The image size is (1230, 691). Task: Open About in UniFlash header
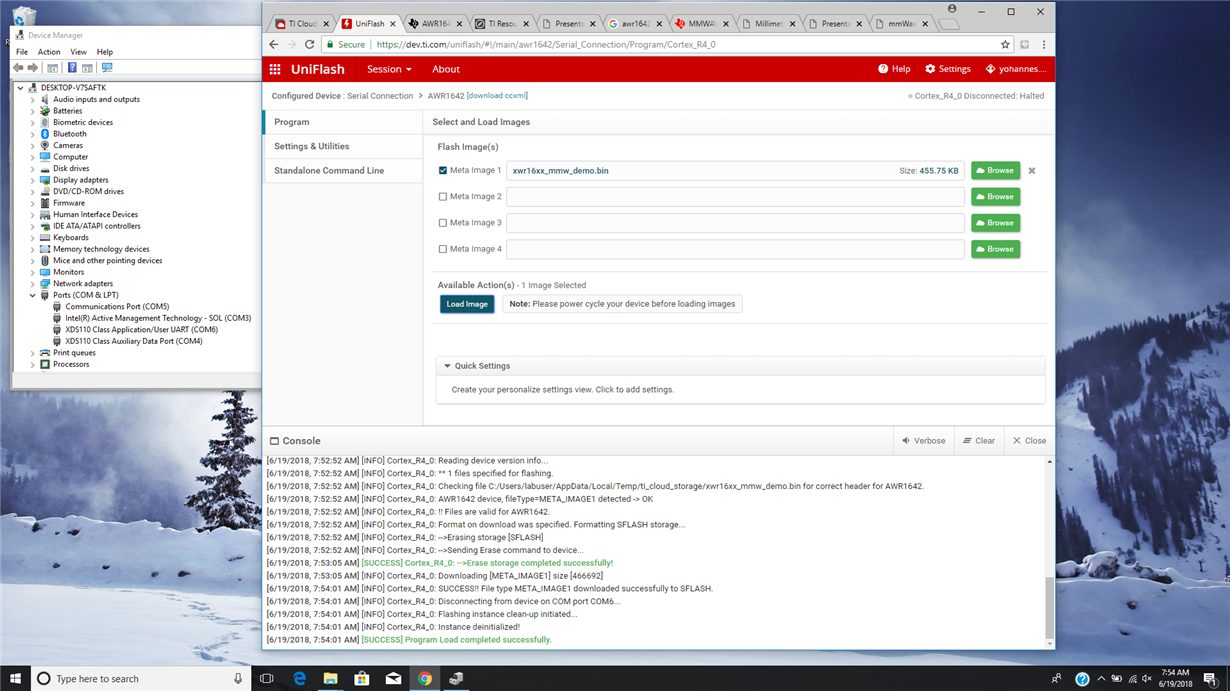(446, 69)
